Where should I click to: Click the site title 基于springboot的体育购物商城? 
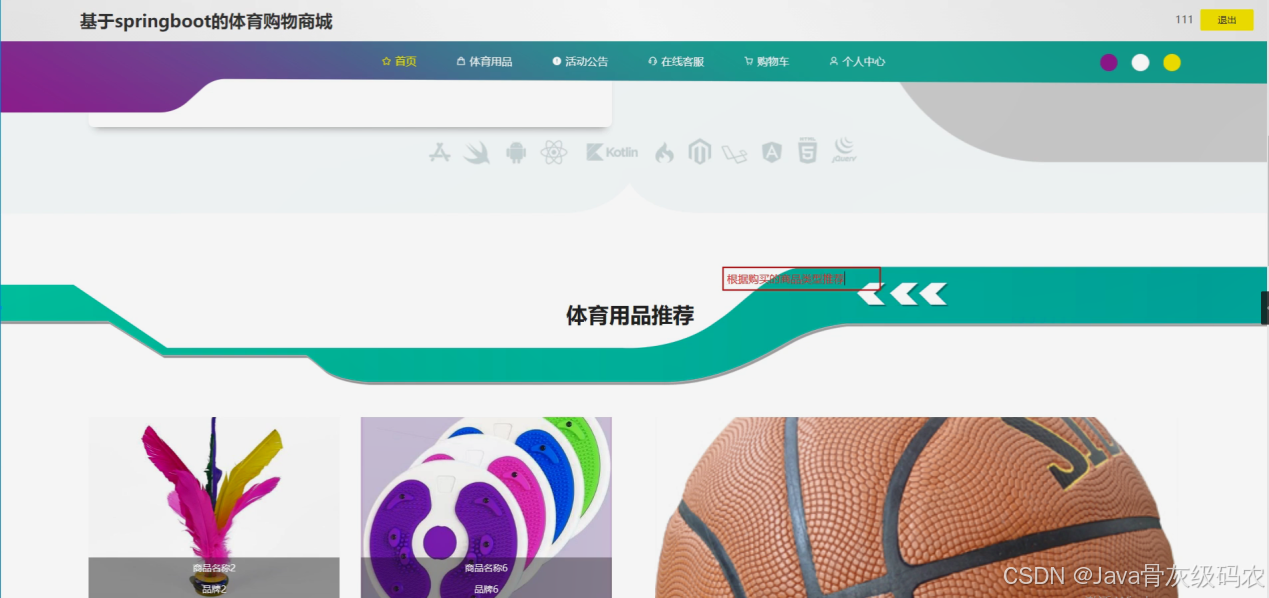tap(206, 22)
